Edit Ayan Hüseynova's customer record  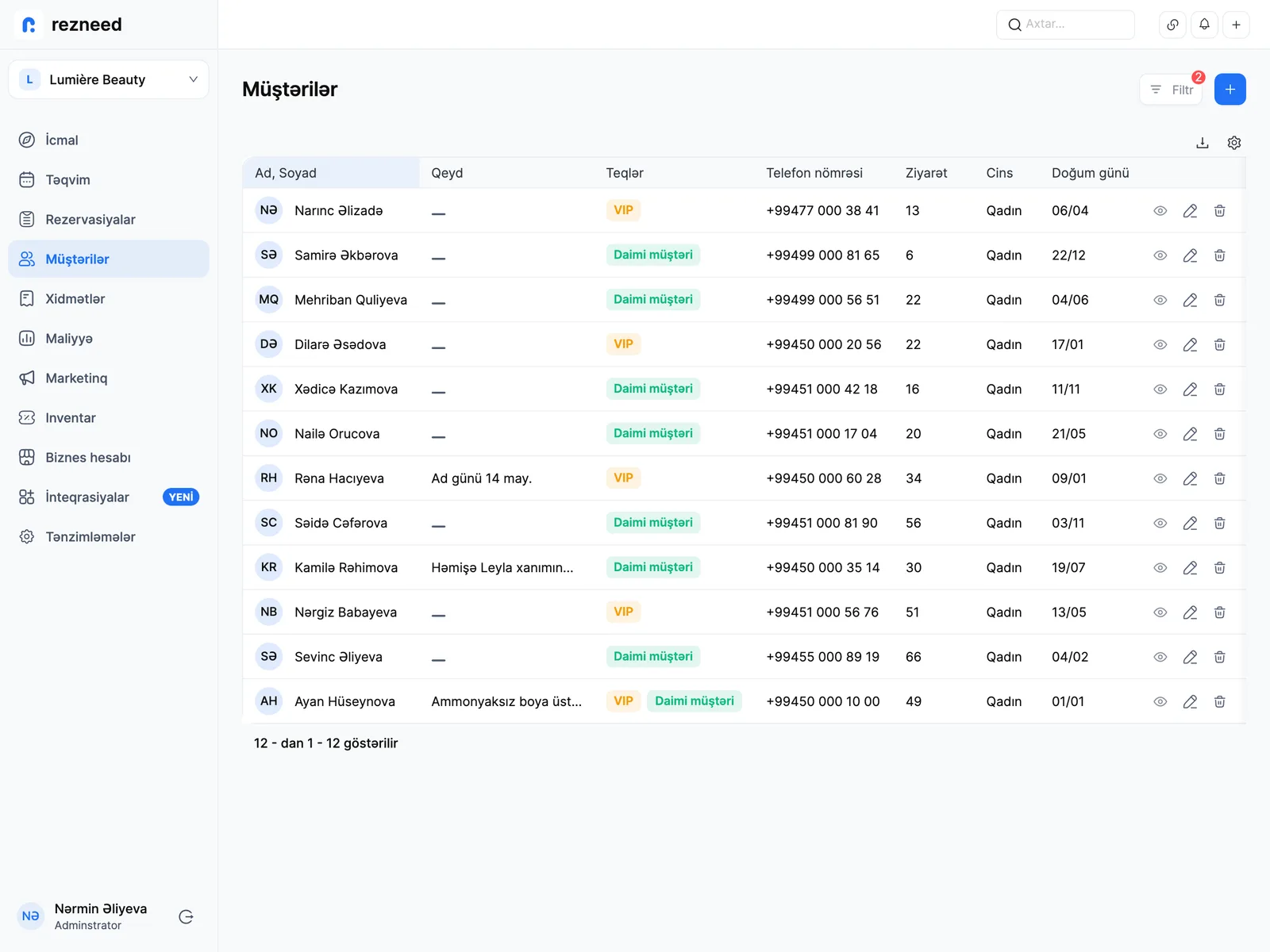tap(1190, 701)
